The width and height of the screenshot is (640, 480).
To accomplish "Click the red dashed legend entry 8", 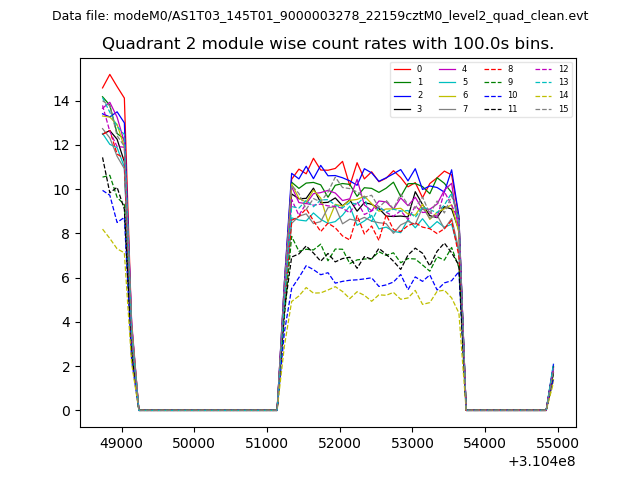I will (497, 69).
